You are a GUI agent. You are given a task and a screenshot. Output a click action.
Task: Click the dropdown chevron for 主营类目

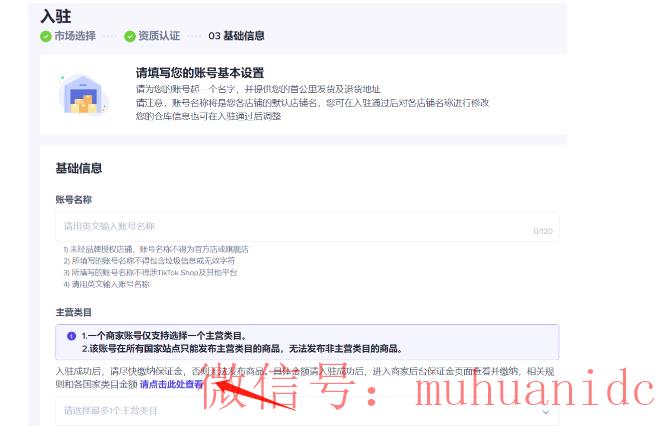click(546, 412)
